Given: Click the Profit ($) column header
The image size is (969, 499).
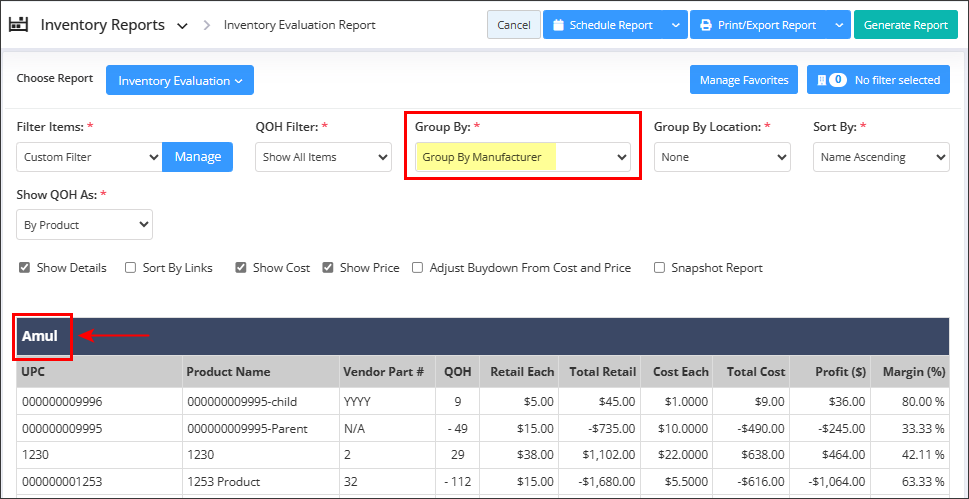Looking at the screenshot, I should pyautogui.click(x=830, y=372).
